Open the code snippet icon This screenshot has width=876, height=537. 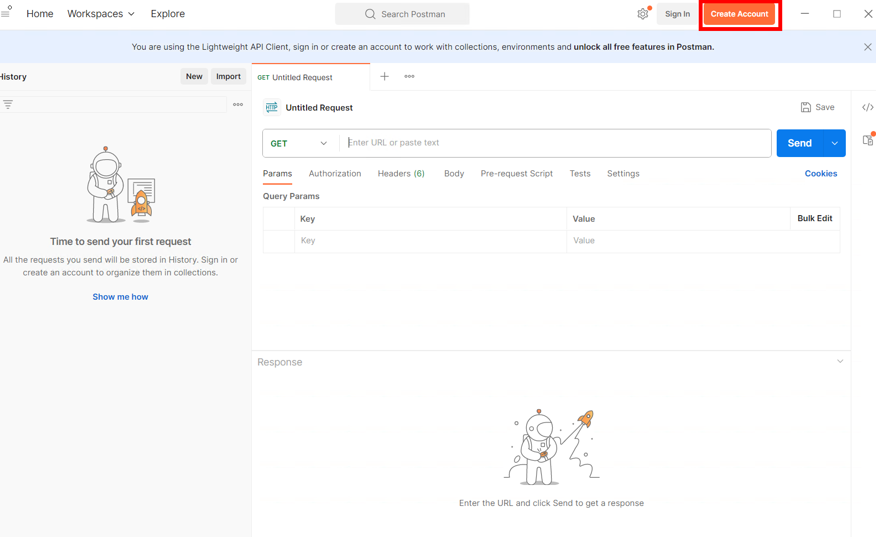click(867, 107)
